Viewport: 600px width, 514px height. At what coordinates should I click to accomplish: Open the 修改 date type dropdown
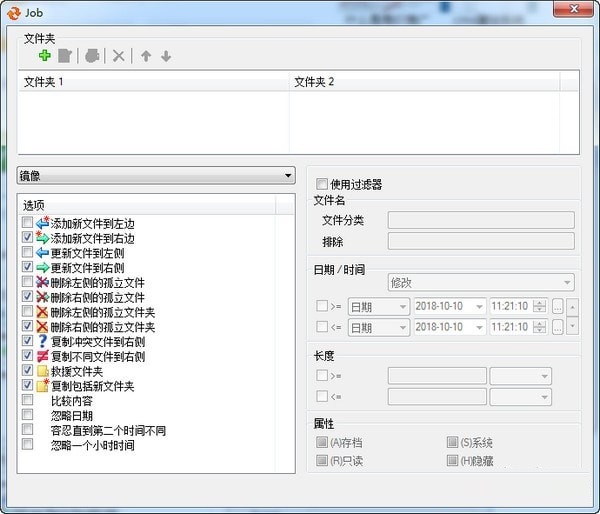point(481,283)
